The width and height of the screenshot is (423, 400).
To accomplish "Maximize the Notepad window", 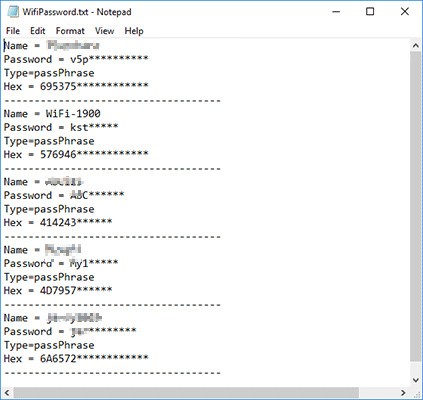I will (370, 12).
